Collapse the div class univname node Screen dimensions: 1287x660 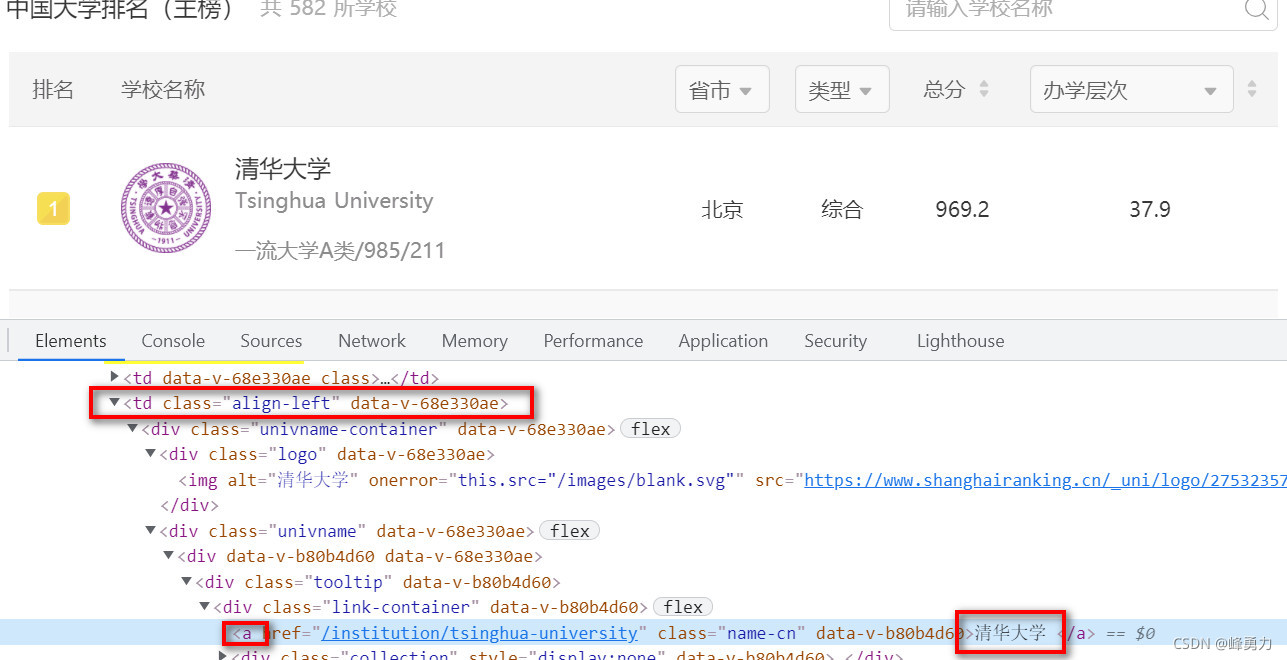coord(151,531)
